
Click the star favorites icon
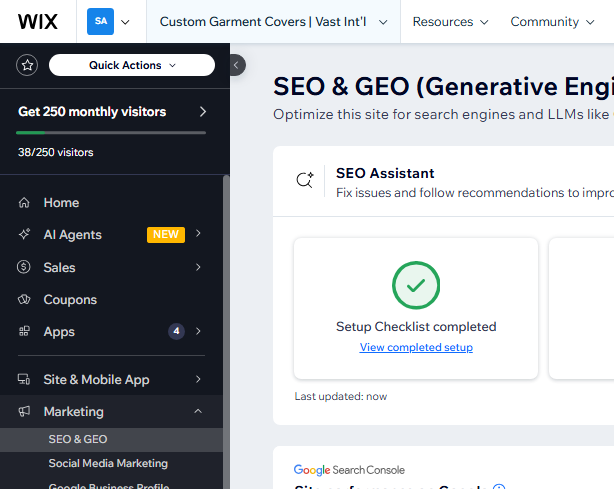(x=27, y=65)
